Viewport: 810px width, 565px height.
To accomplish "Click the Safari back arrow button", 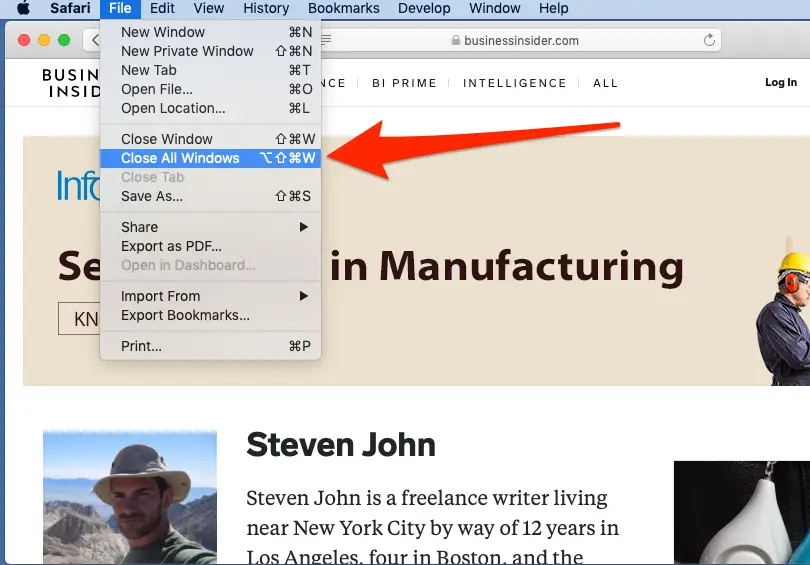I will (93, 40).
